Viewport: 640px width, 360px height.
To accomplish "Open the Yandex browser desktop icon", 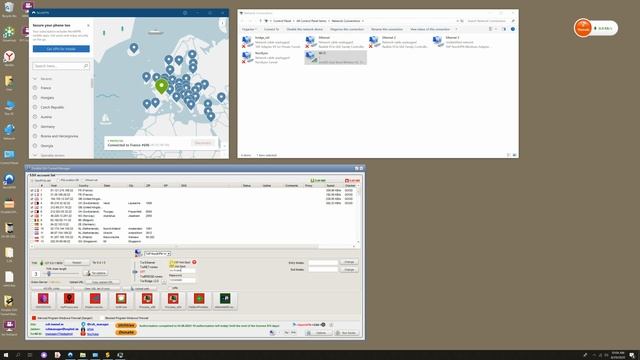I will point(9,57).
